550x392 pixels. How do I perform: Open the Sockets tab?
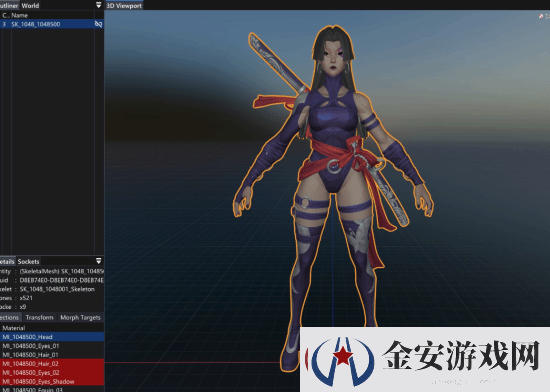click(x=28, y=262)
